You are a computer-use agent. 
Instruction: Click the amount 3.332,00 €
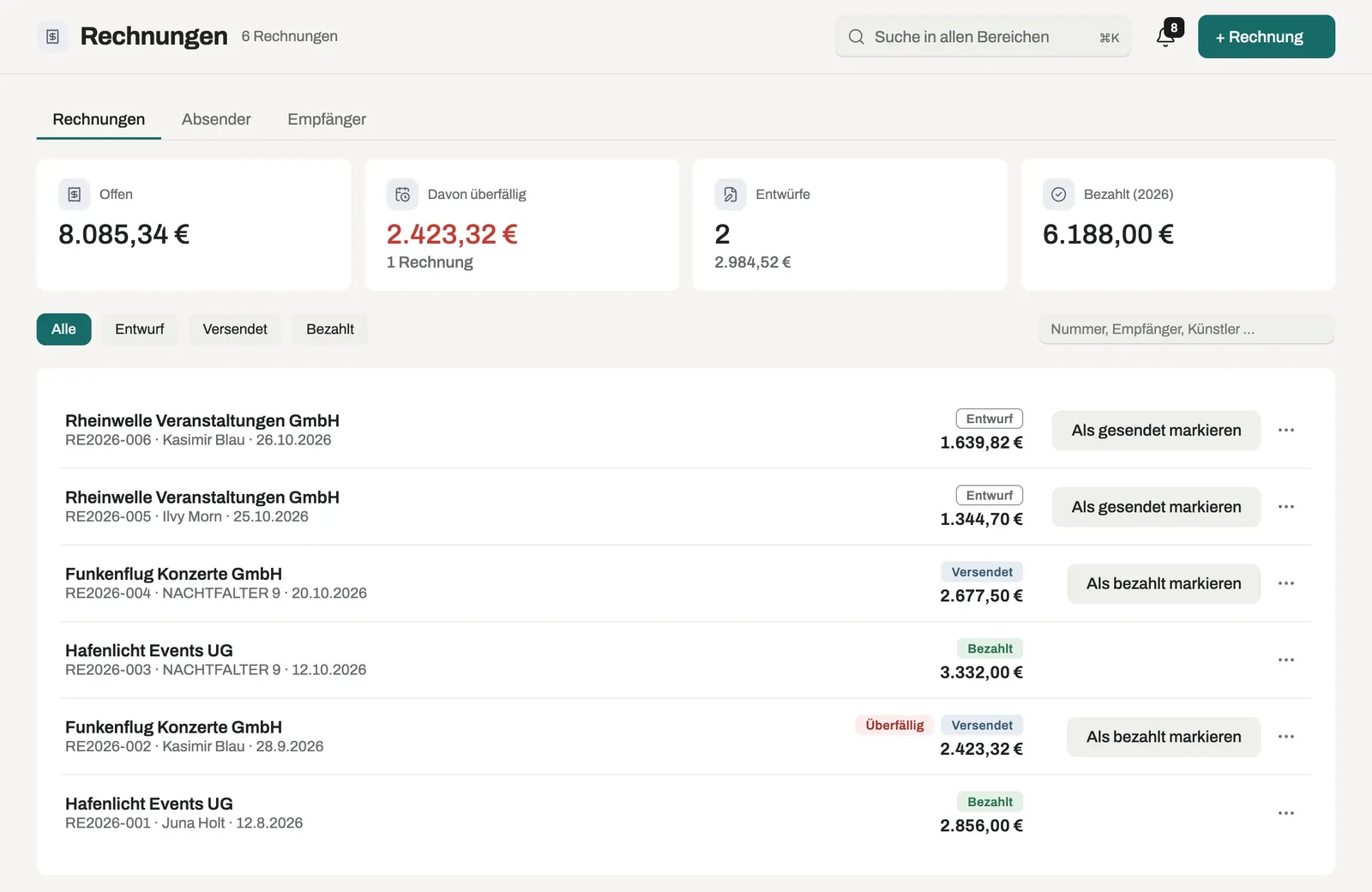click(981, 672)
